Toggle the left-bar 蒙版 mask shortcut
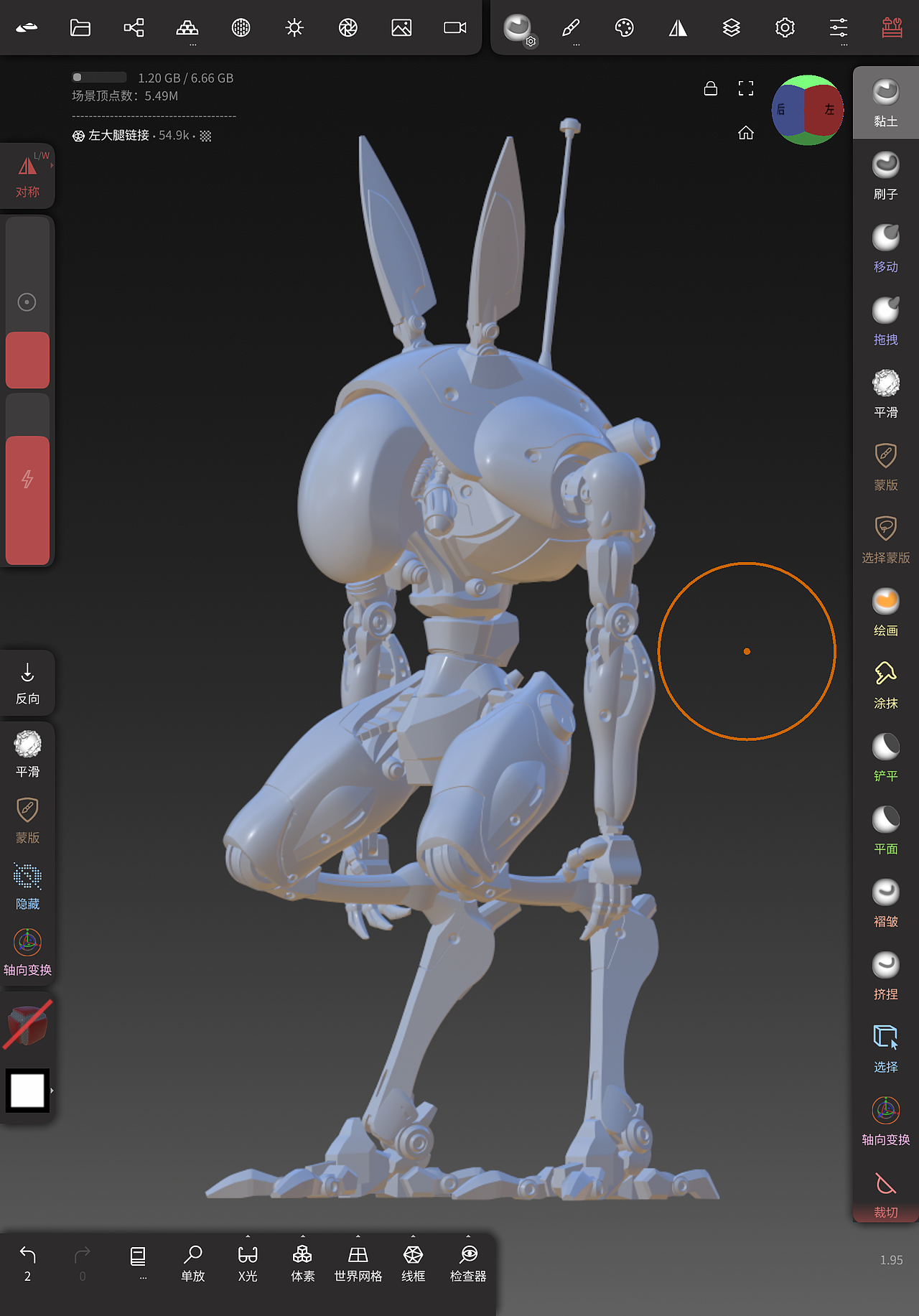Viewport: 919px width, 1316px height. click(x=27, y=820)
